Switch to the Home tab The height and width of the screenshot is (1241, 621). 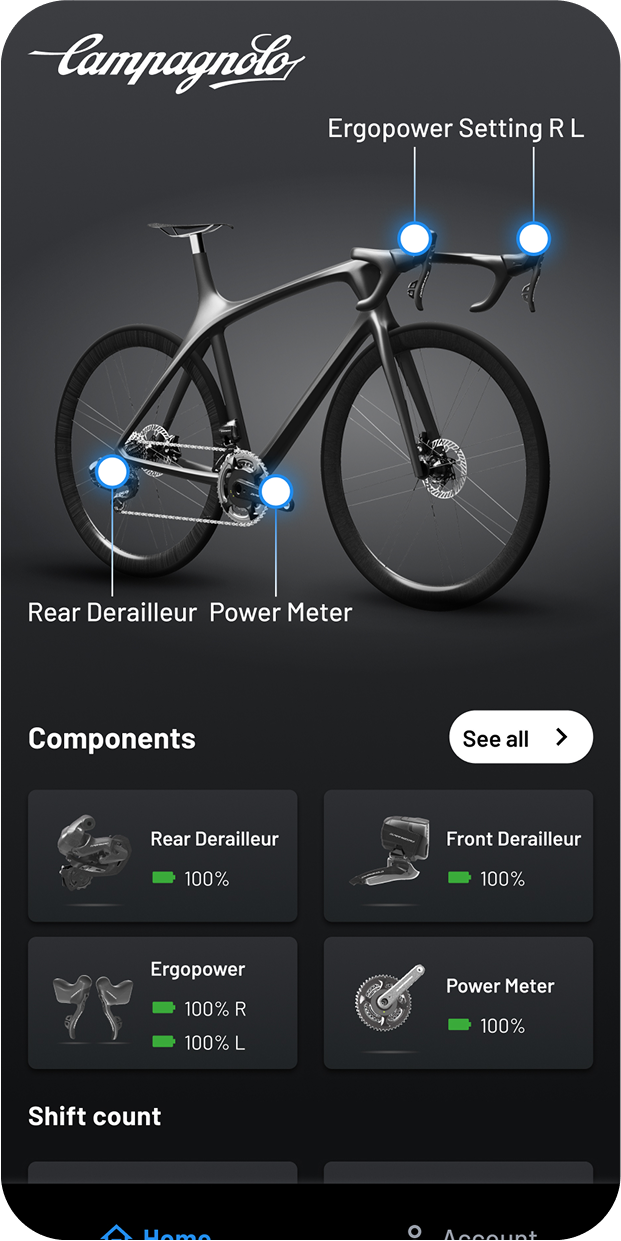click(156, 1232)
